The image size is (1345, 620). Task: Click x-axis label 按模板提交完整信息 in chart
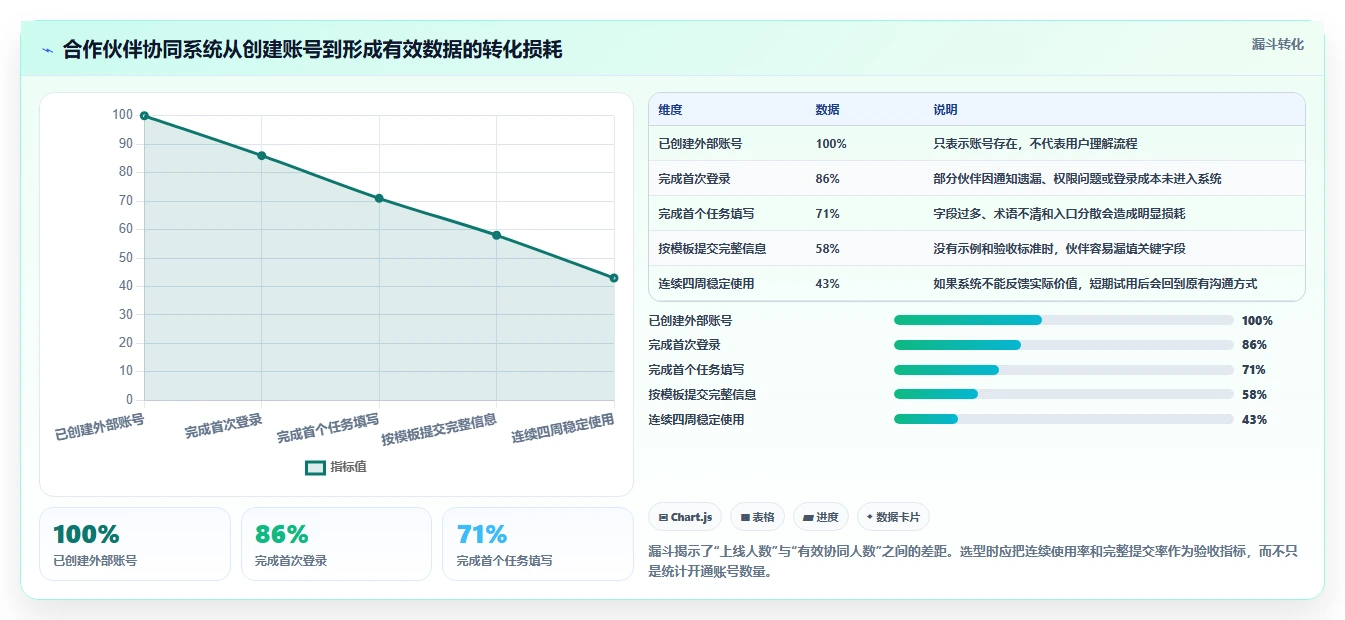(x=439, y=430)
